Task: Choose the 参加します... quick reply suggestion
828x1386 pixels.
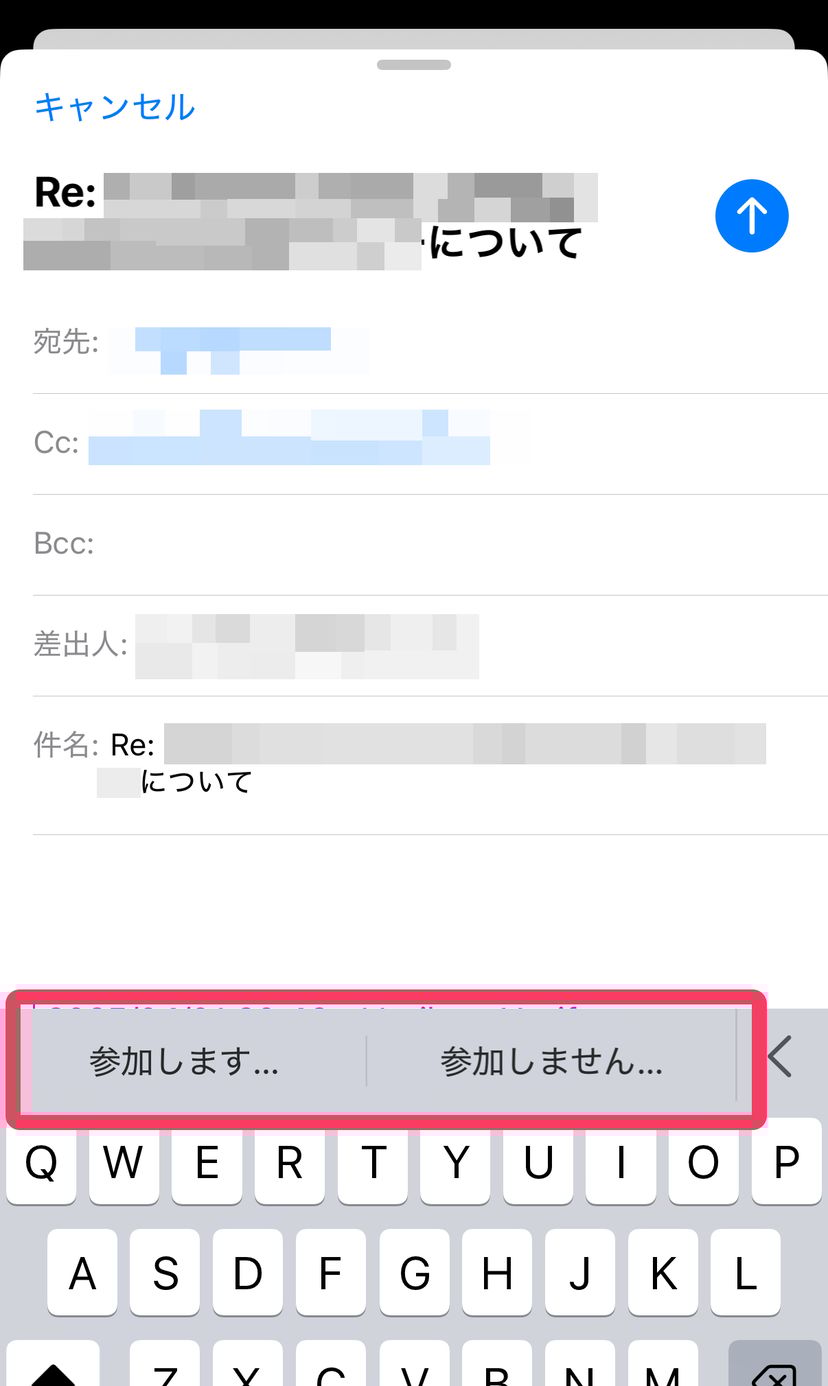Action: [183, 1061]
